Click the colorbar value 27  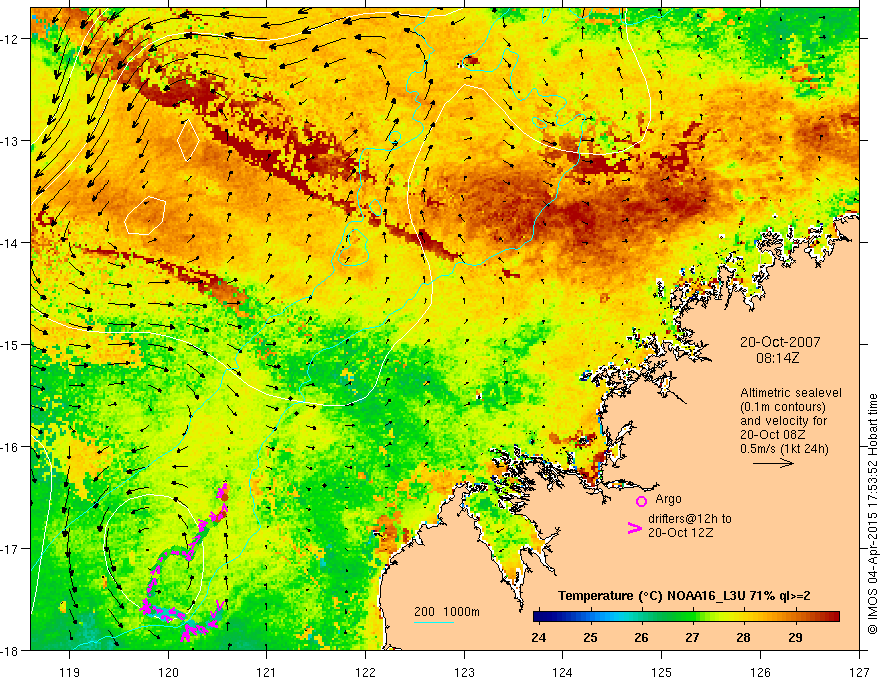click(692, 637)
